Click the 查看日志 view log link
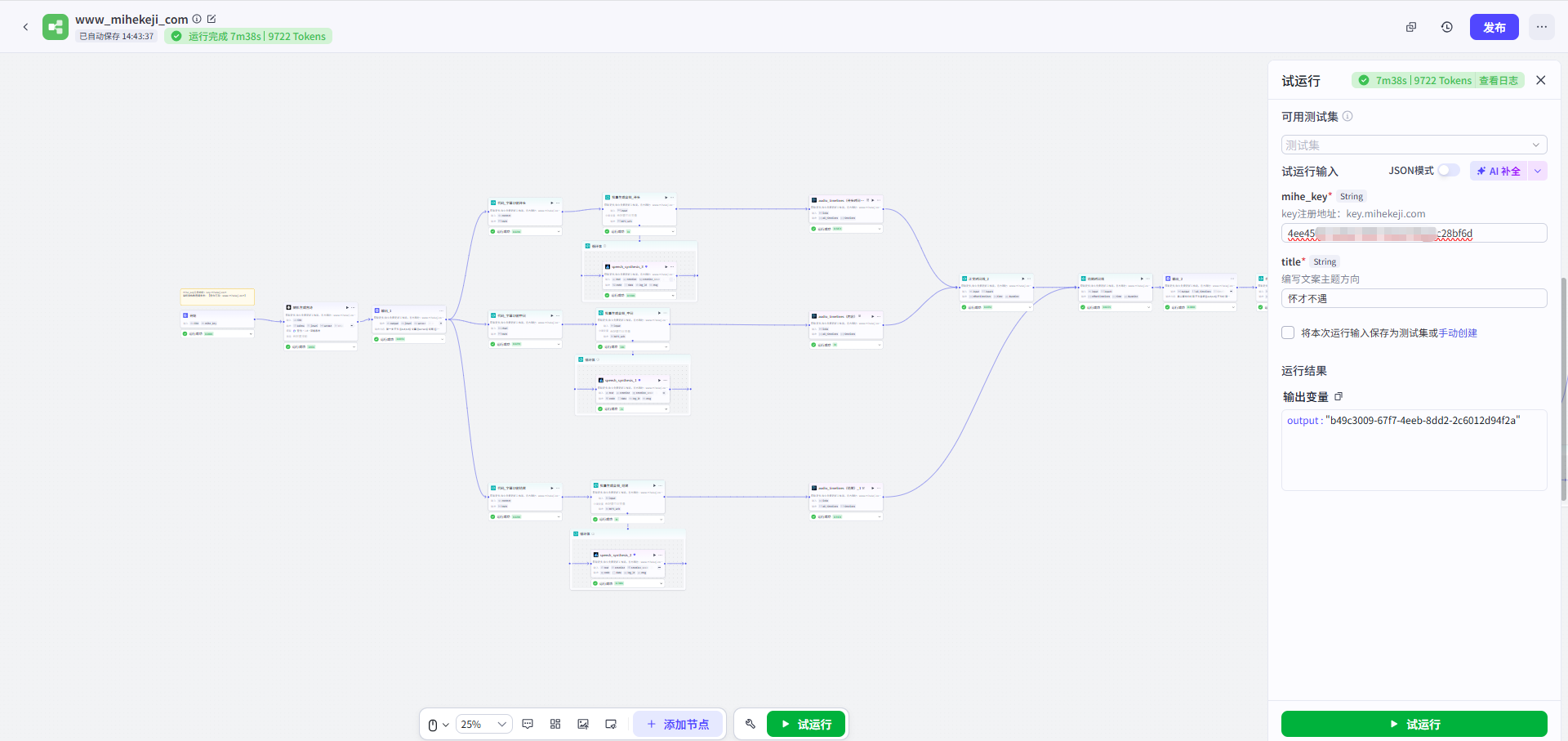Viewport: 1568px width, 741px height. pos(1498,80)
